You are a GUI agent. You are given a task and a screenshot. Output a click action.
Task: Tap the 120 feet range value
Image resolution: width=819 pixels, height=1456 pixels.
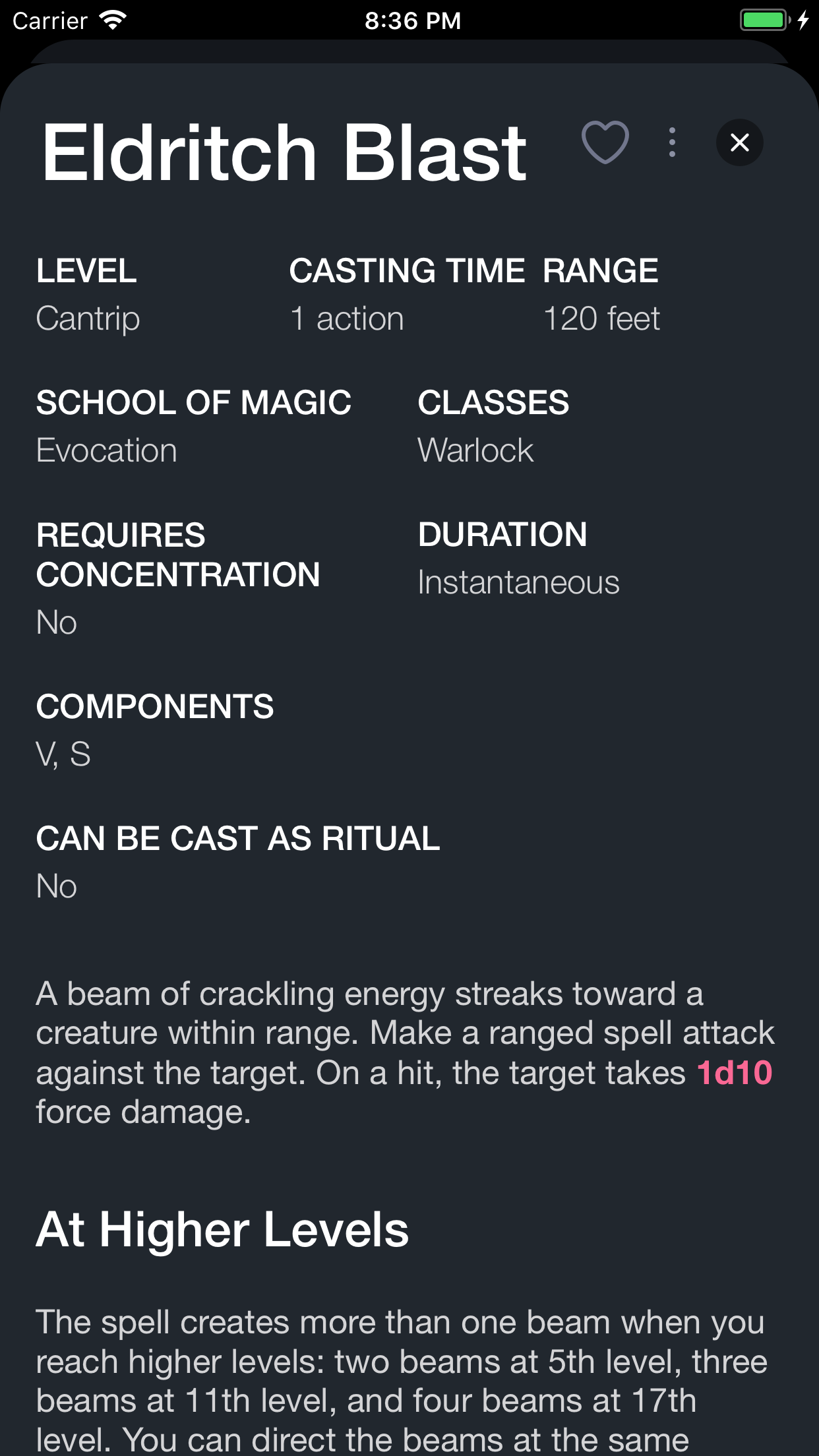pyautogui.click(x=601, y=319)
